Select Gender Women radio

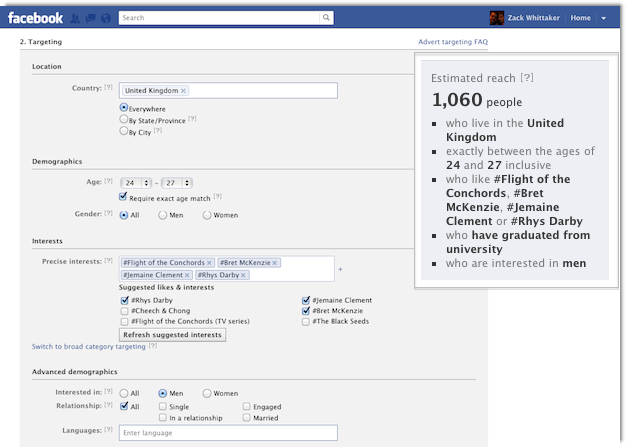pyautogui.click(x=206, y=215)
